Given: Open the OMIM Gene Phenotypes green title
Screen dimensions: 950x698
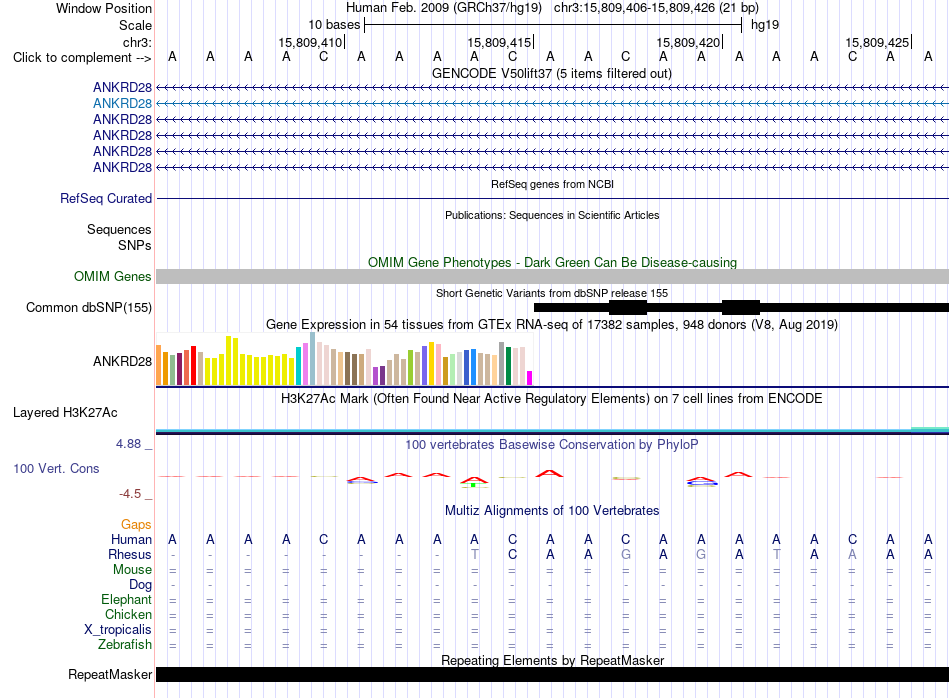Looking at the screenshot, I should pyautogui.click(x=552, y=262).
